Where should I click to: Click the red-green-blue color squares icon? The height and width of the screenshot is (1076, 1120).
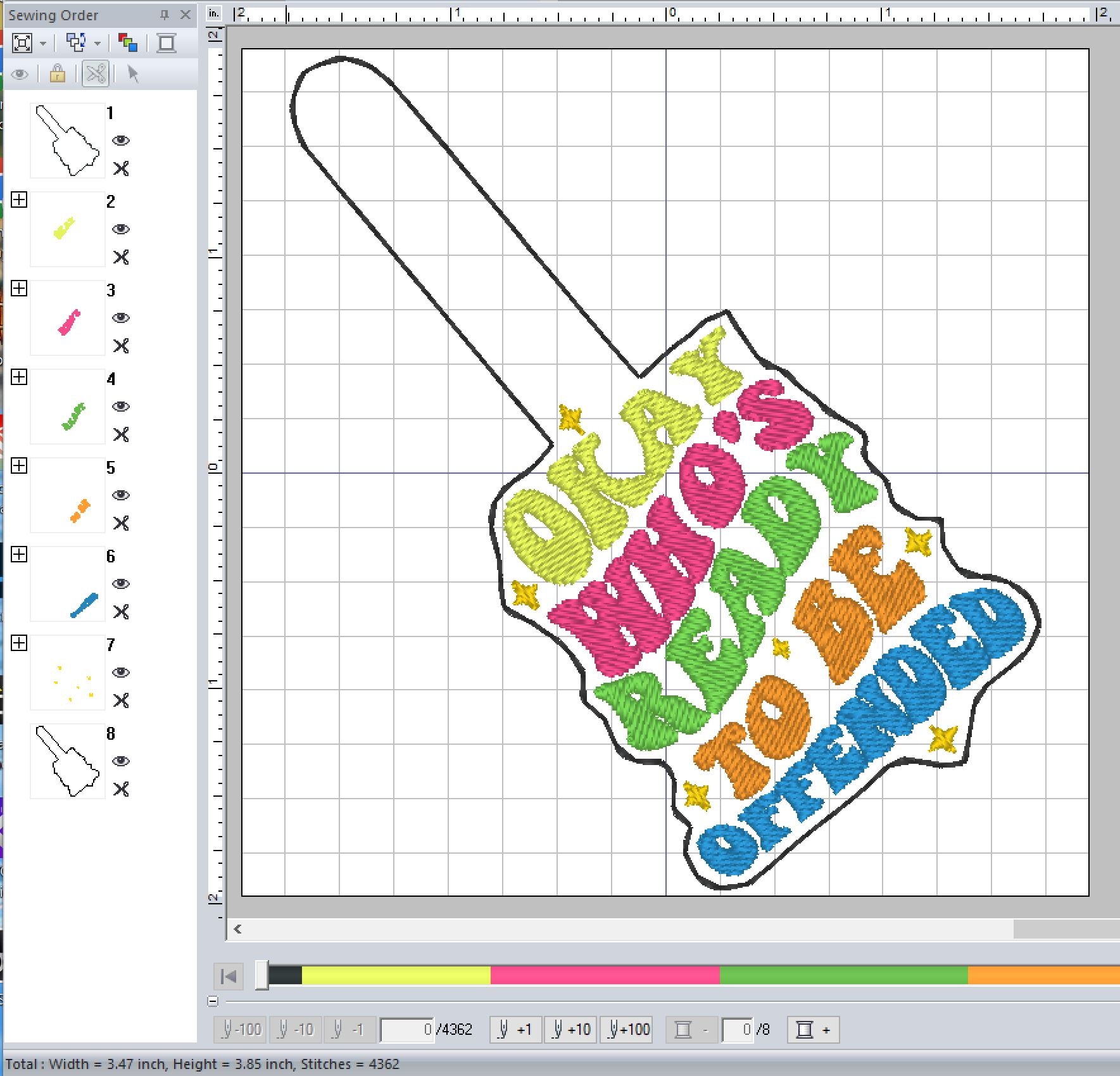coord(127,43)
